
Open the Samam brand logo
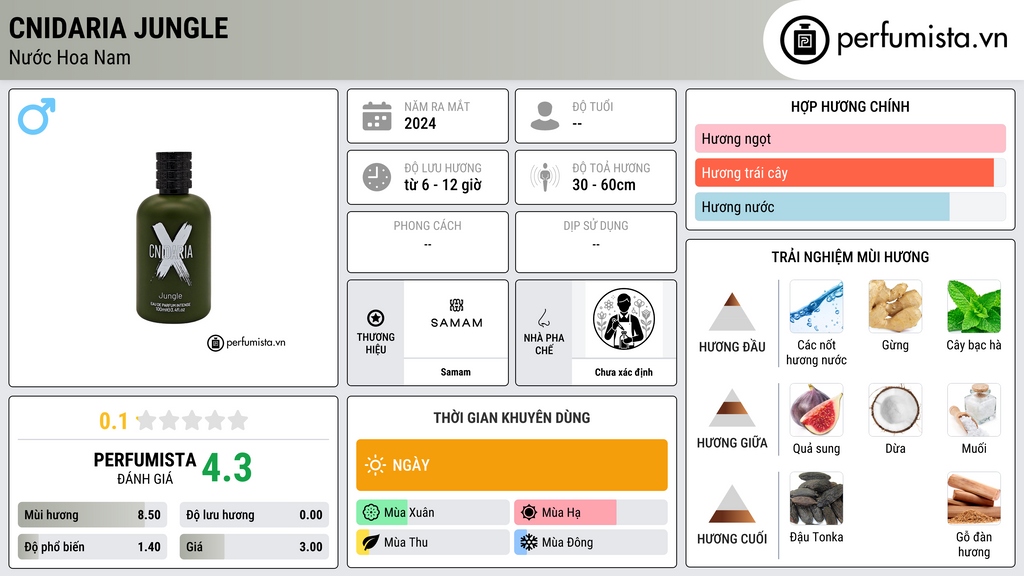(456, 314)
